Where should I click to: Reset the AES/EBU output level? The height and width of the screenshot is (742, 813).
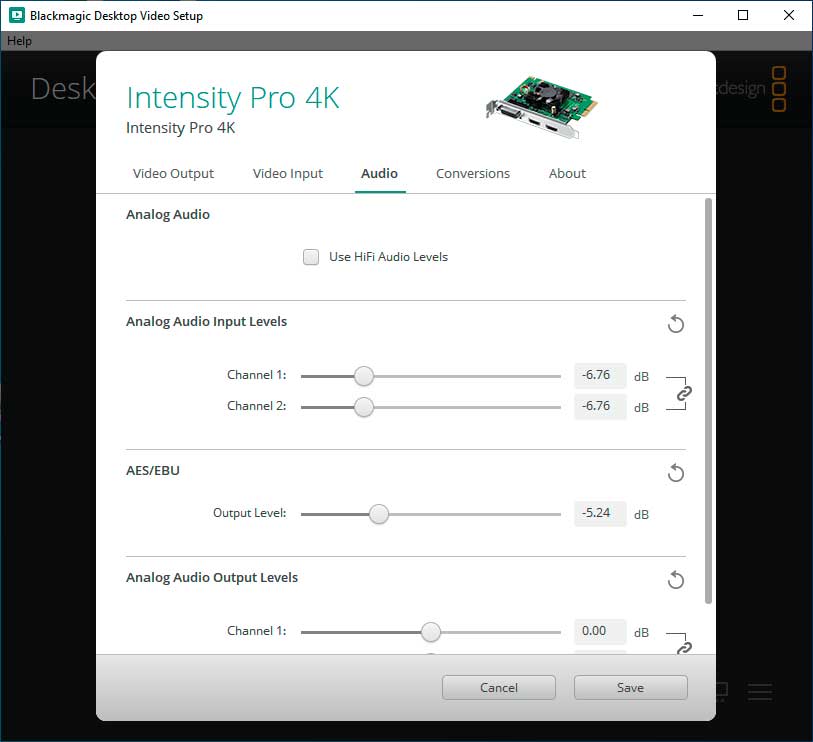(x=676, y=473)
